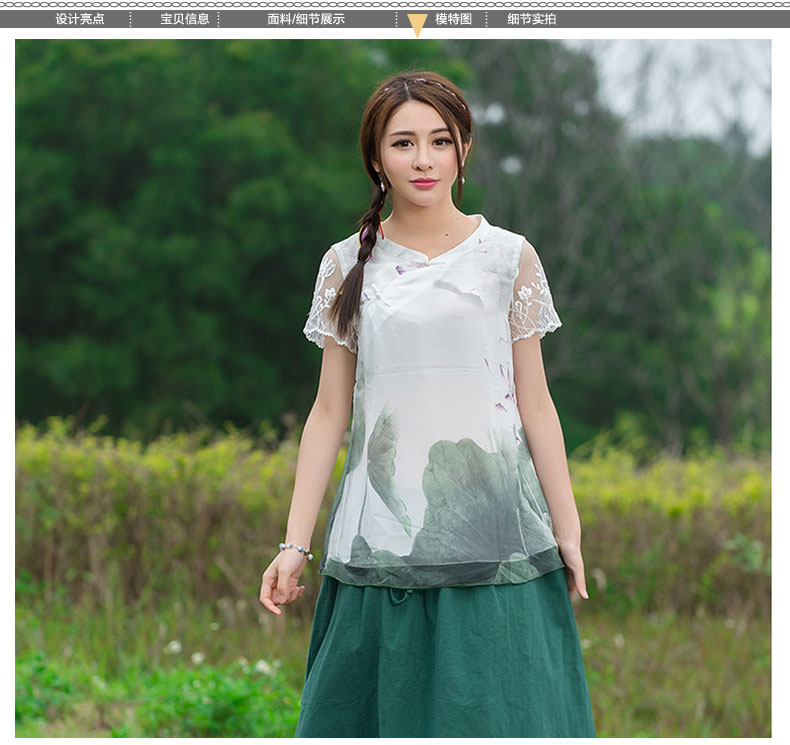The image size is (790, 745).
Task: Open the 设计亮点 tab
Action: [x=80, y=19]
